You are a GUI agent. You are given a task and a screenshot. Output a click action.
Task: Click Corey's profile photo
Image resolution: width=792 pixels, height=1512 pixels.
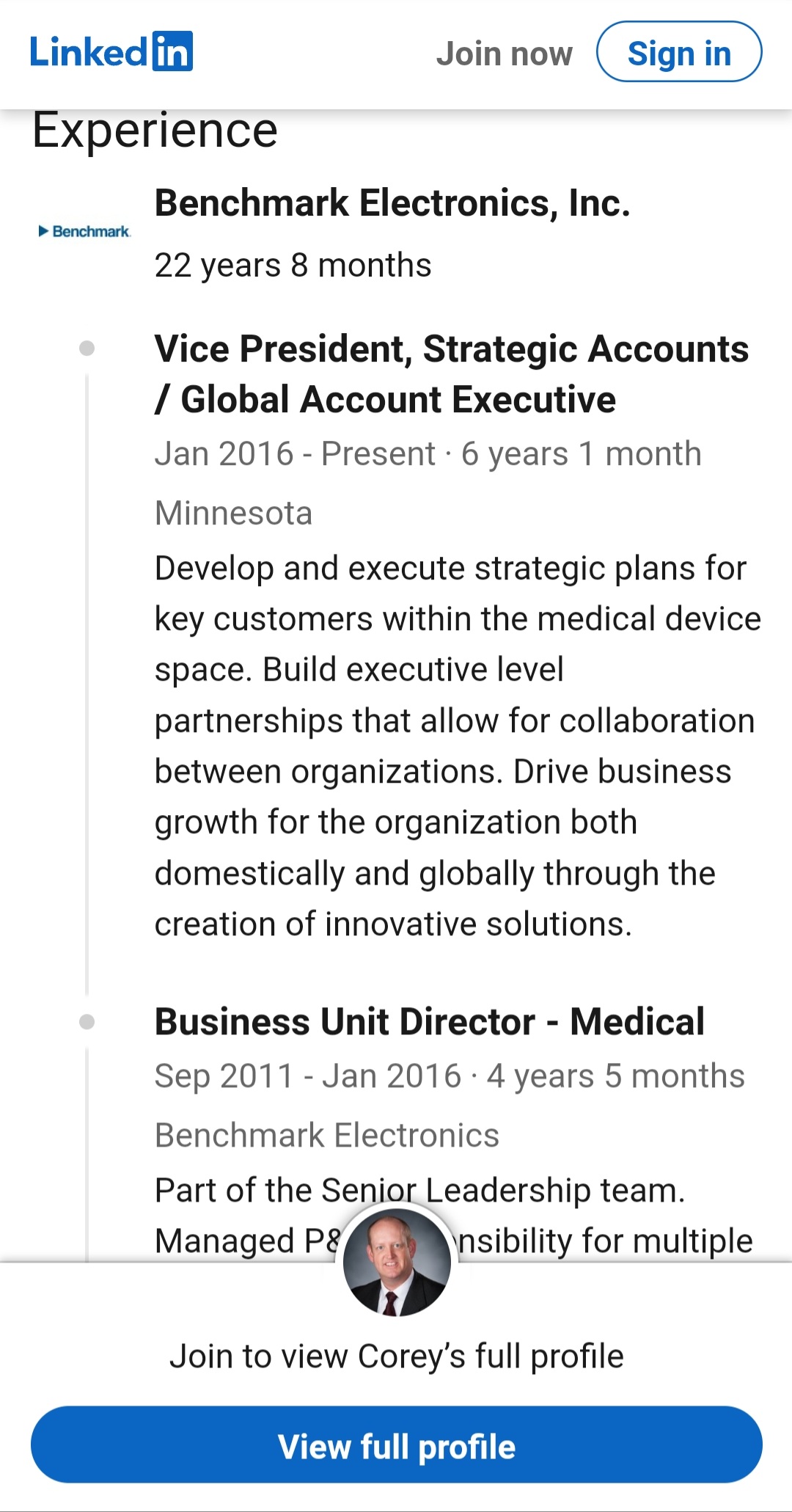(x=397, y=1262)
